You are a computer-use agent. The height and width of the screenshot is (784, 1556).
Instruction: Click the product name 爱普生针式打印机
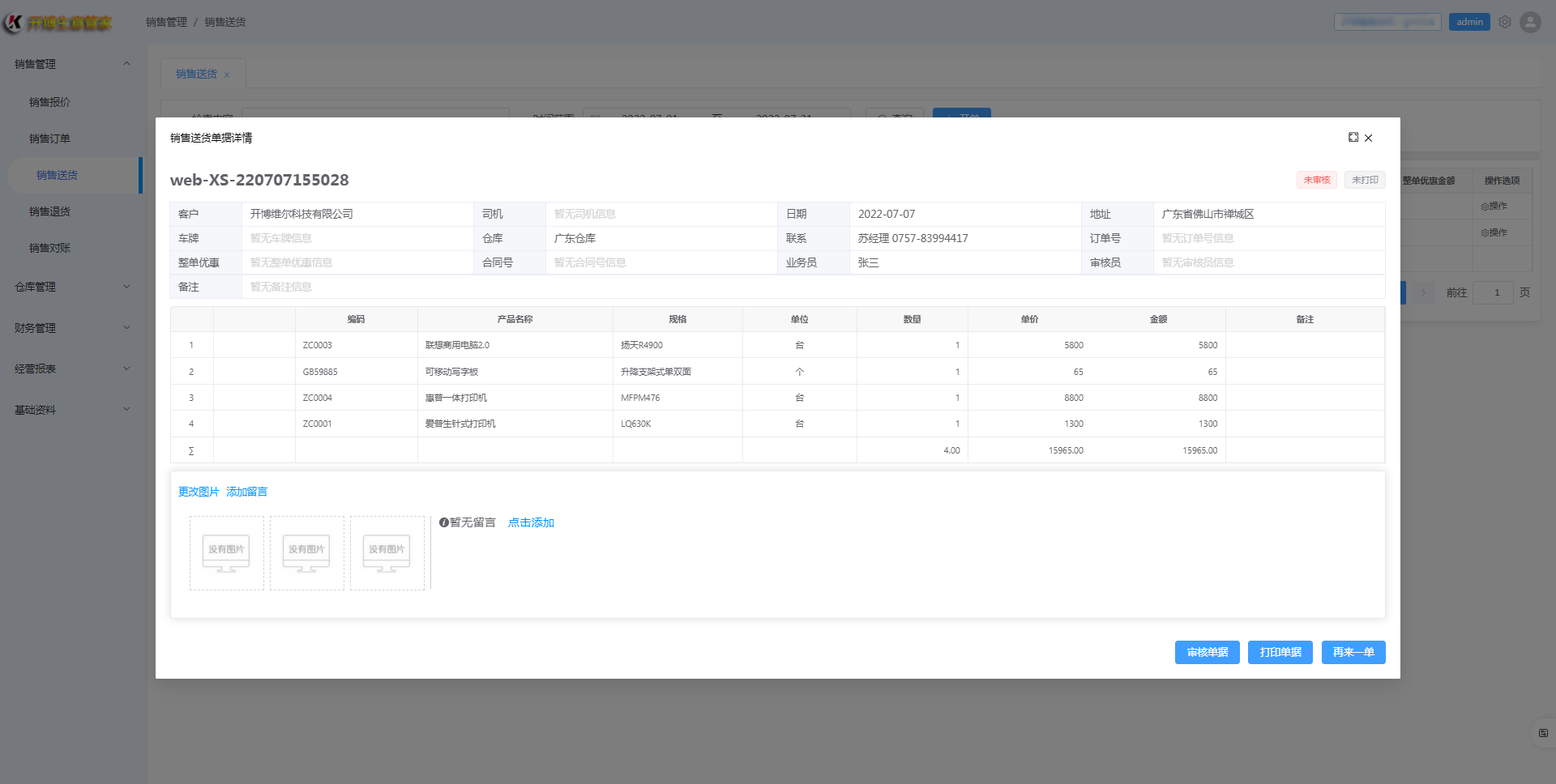[460, 424]
